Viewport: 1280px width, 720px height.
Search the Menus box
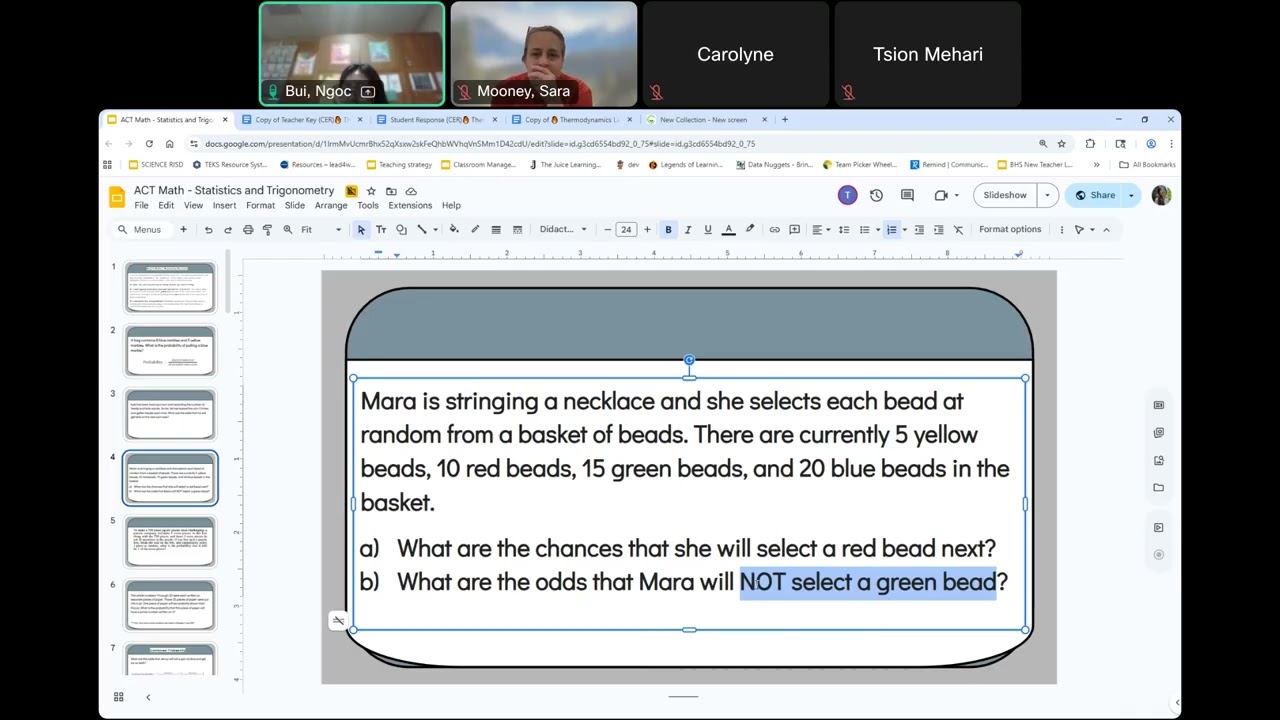pos(139,230)
